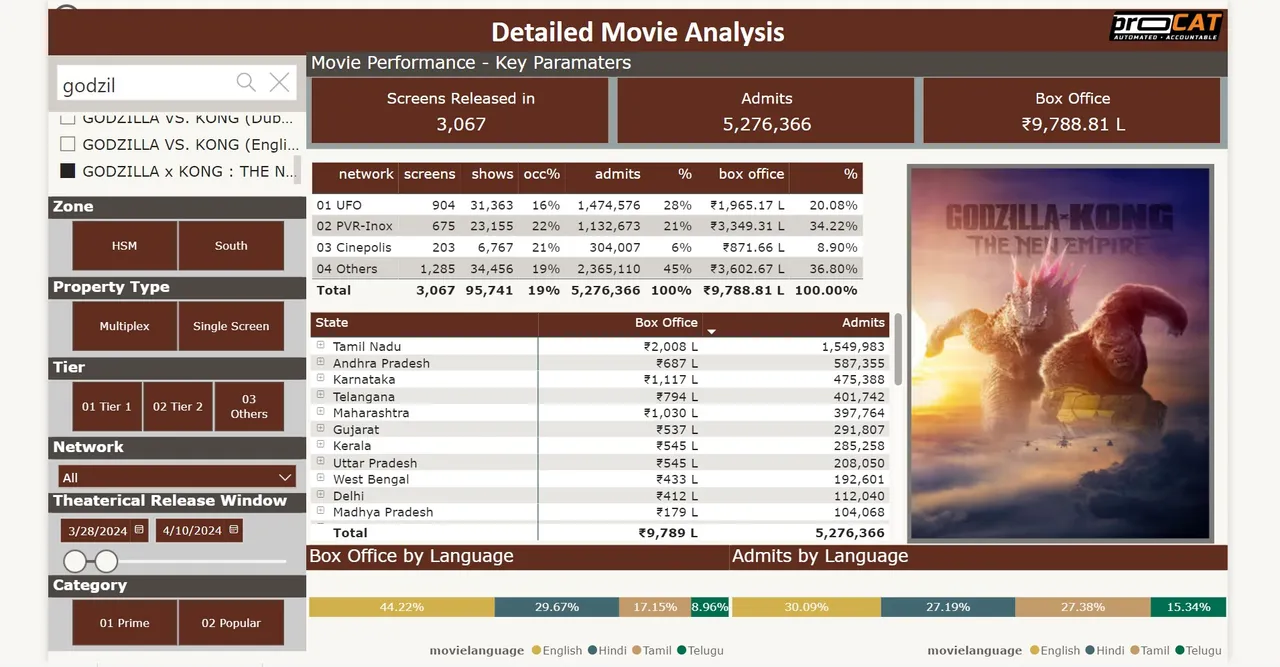Choose the 03 Others tier filter
The width and height of the screenshot is (1280, 667).
(249, 406)
